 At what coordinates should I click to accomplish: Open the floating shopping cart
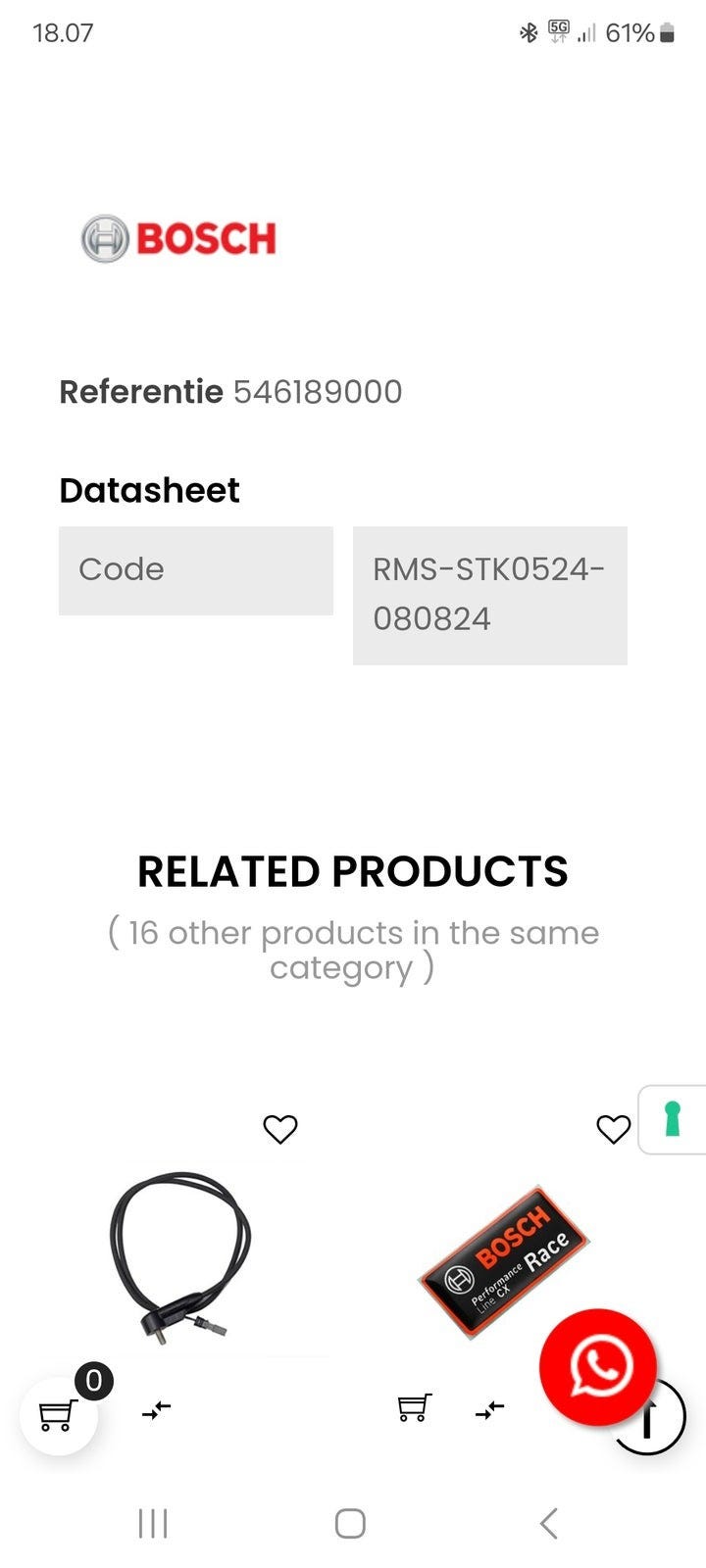58,1415
